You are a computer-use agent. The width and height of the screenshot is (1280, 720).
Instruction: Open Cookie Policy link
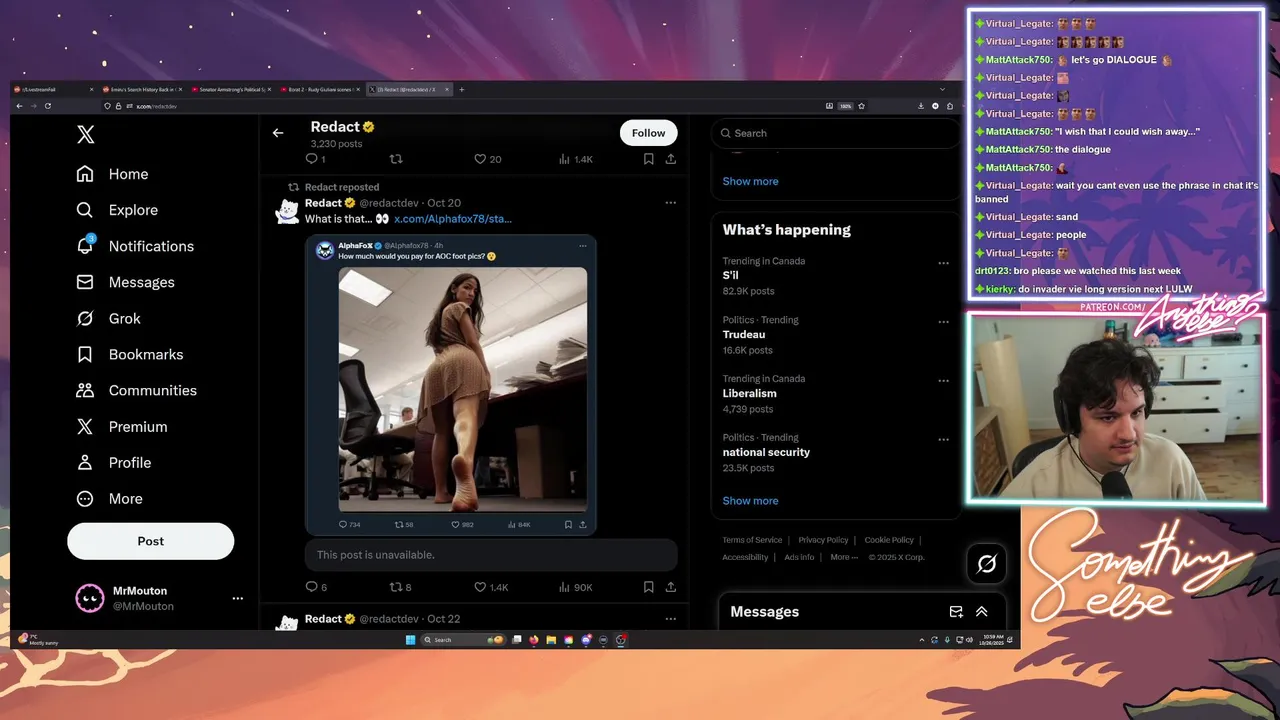tap(889, 540)
